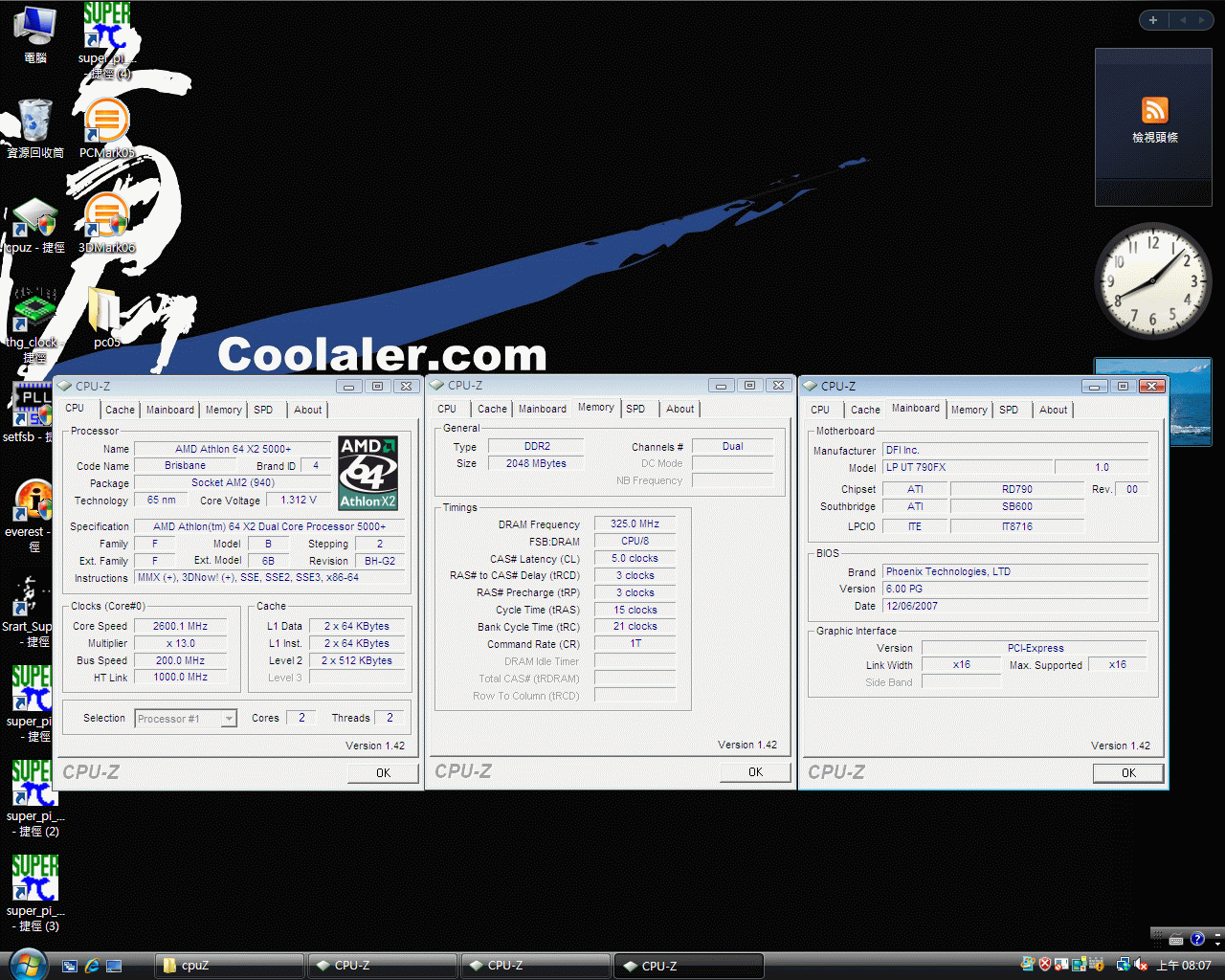1225x980 pixels.
Task: Click the cpuZ folder taskbar button
Action: tap(229, 966)
